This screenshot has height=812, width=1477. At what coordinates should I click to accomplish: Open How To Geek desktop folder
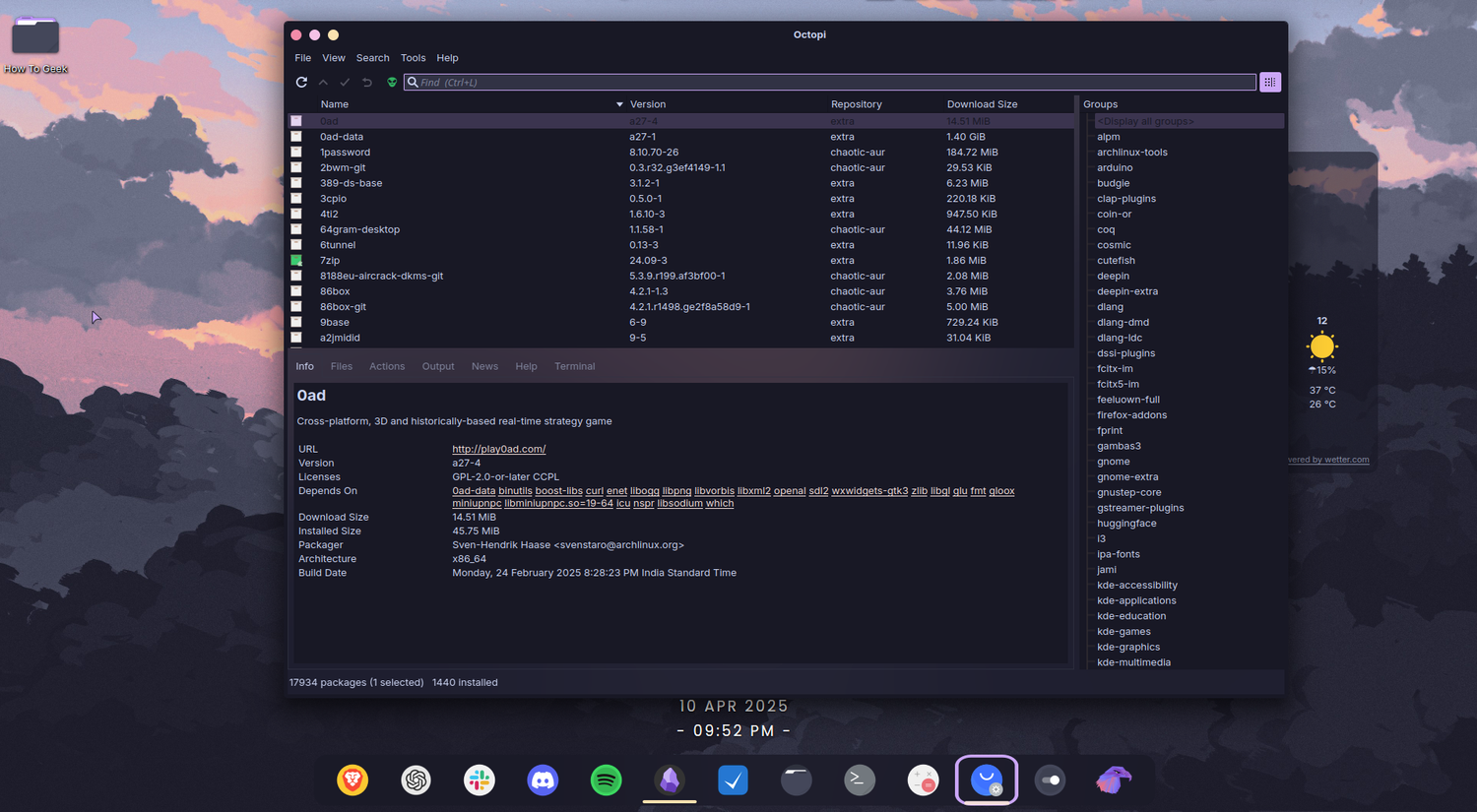pyautogui.click(x=35, y=44)
